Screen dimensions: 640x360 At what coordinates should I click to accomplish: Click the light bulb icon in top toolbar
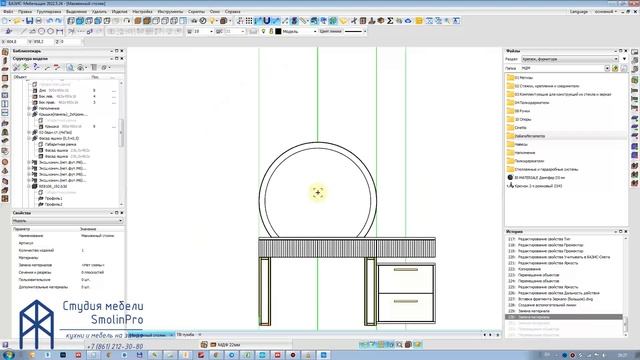pyautogui.click(x=212, y=20)
